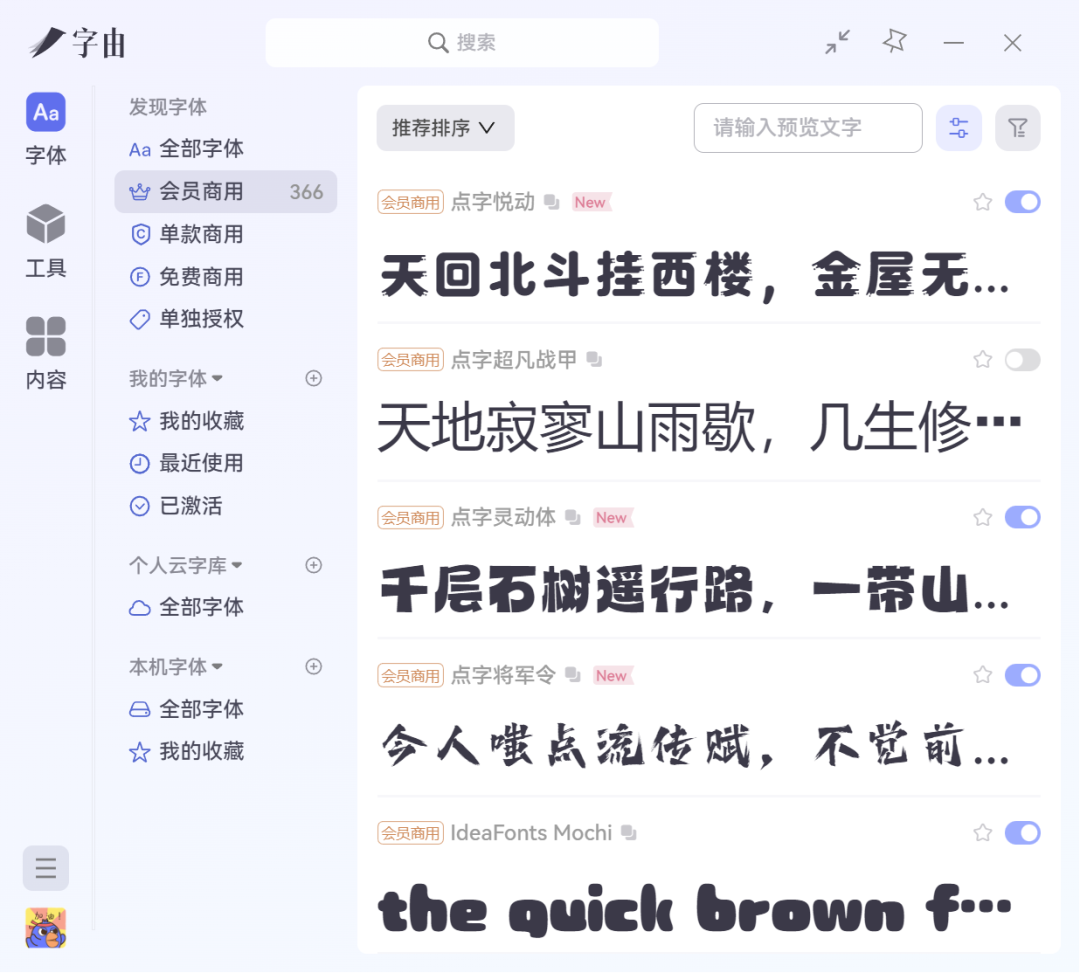Open the 内容 content section
Viewport: 1080px width, 973px height.
coord(46,352)
